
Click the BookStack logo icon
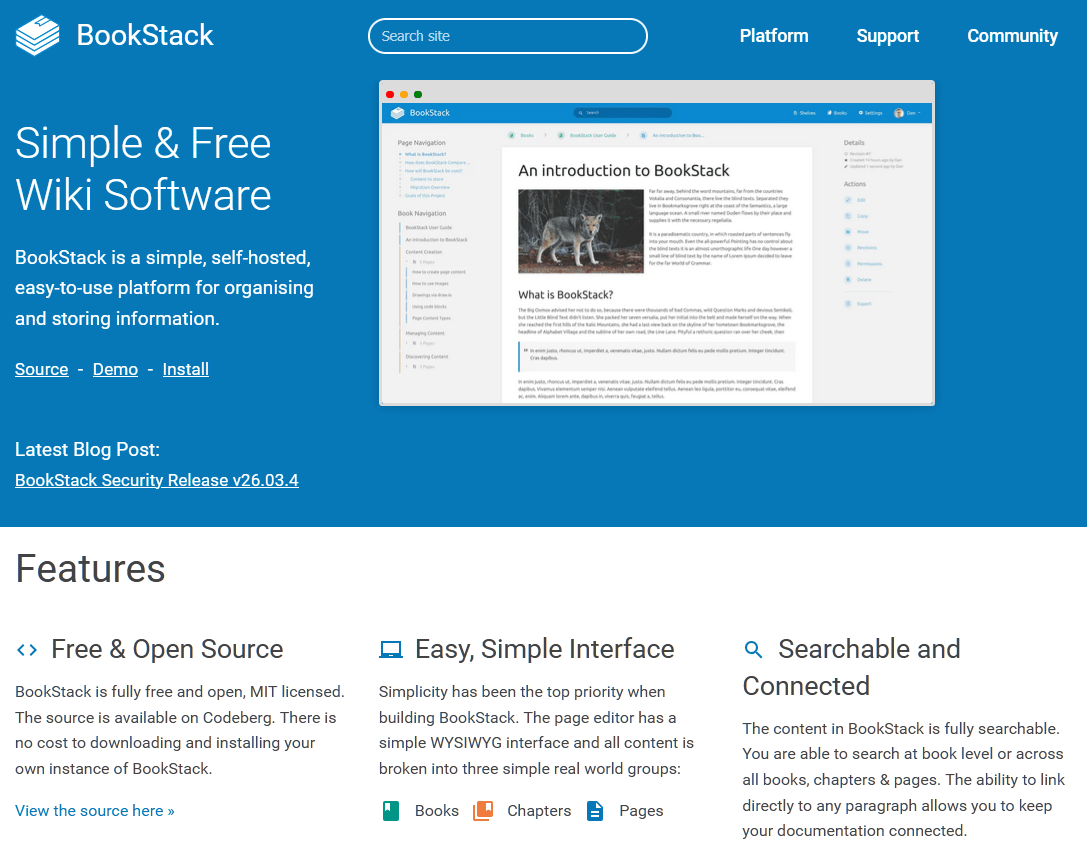coord(37,35)
